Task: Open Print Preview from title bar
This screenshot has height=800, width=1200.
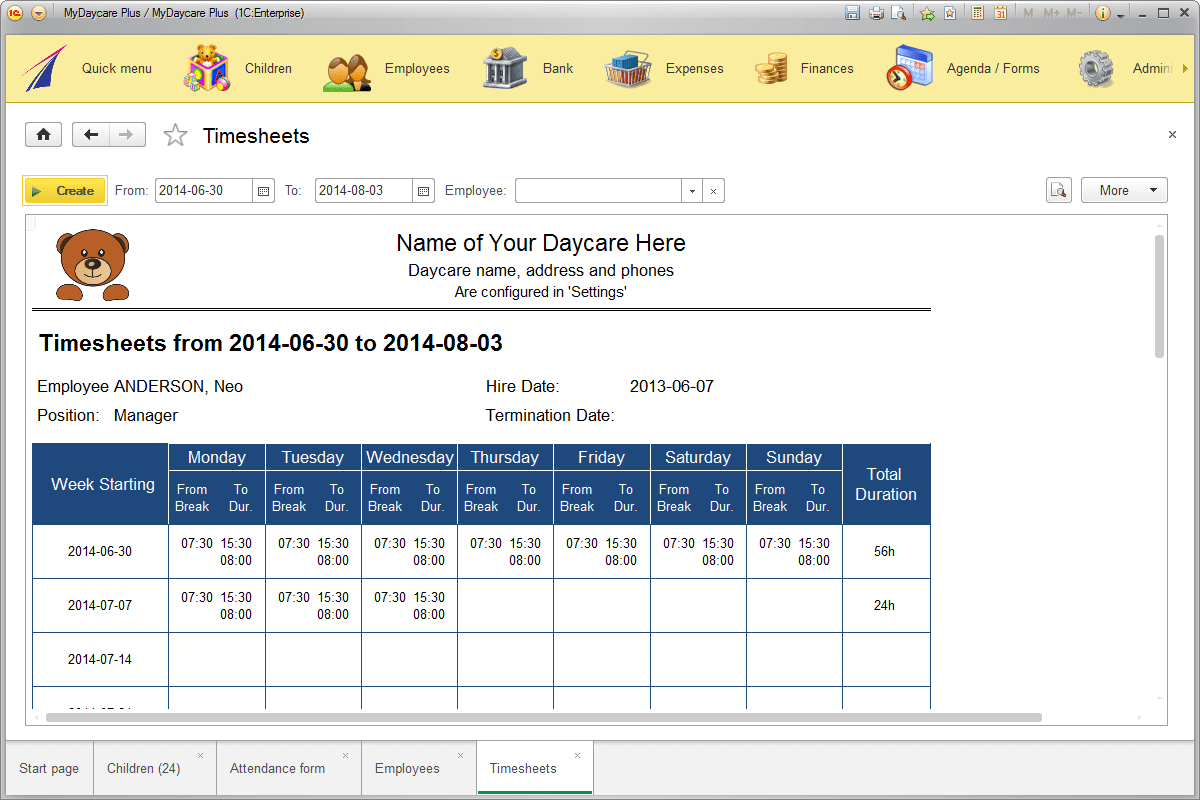Action: click(899, 13)
